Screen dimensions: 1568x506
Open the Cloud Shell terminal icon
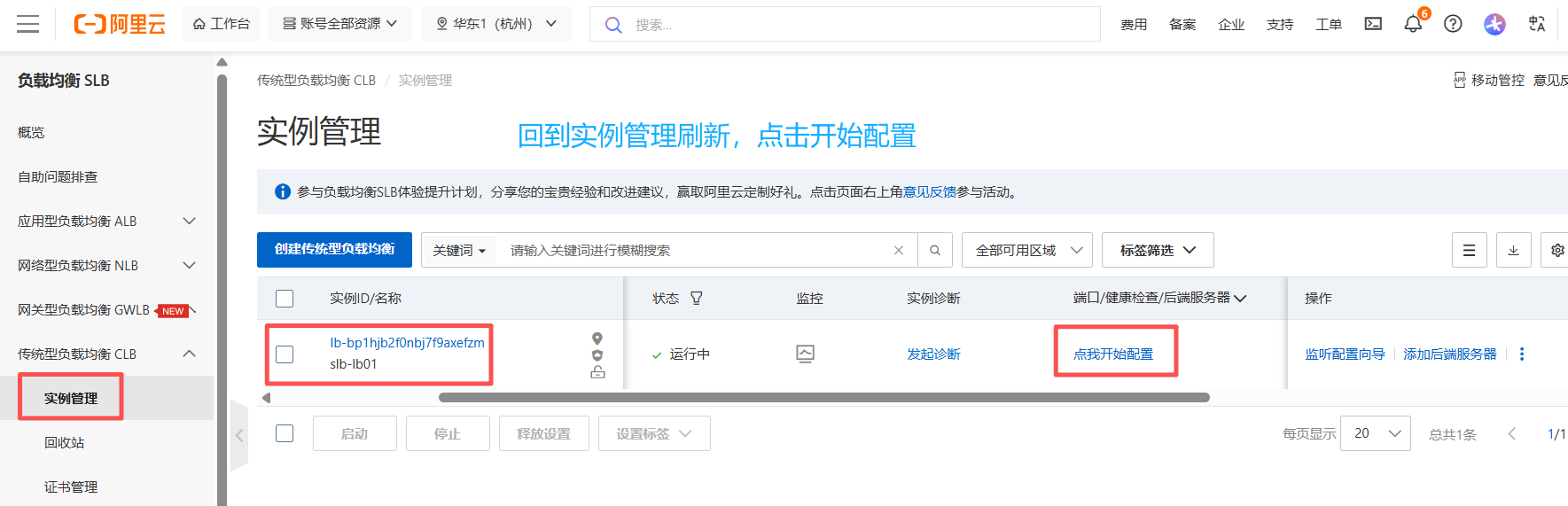tap(1373, 24)
